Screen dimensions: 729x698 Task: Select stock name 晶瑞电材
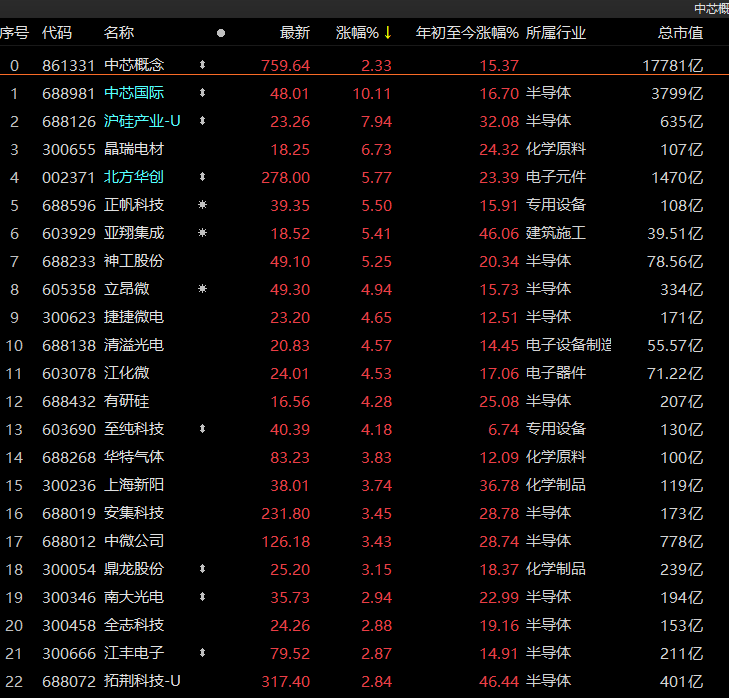(x=134, y=149)
